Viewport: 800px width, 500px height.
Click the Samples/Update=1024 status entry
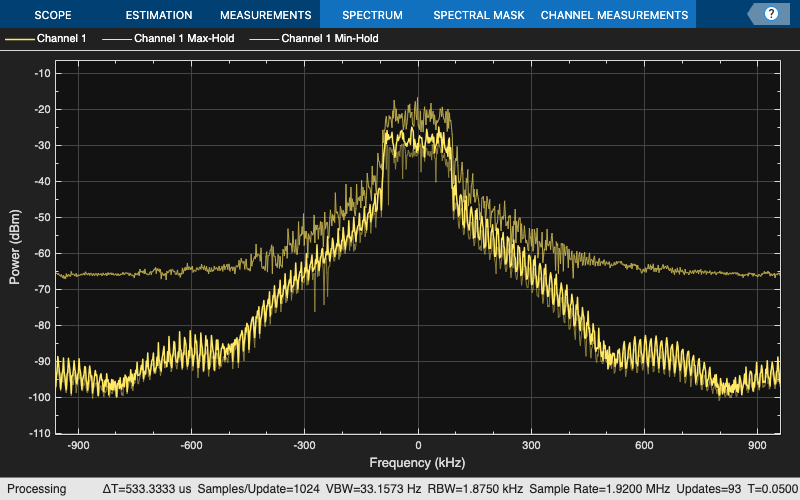tap(258, 489)
